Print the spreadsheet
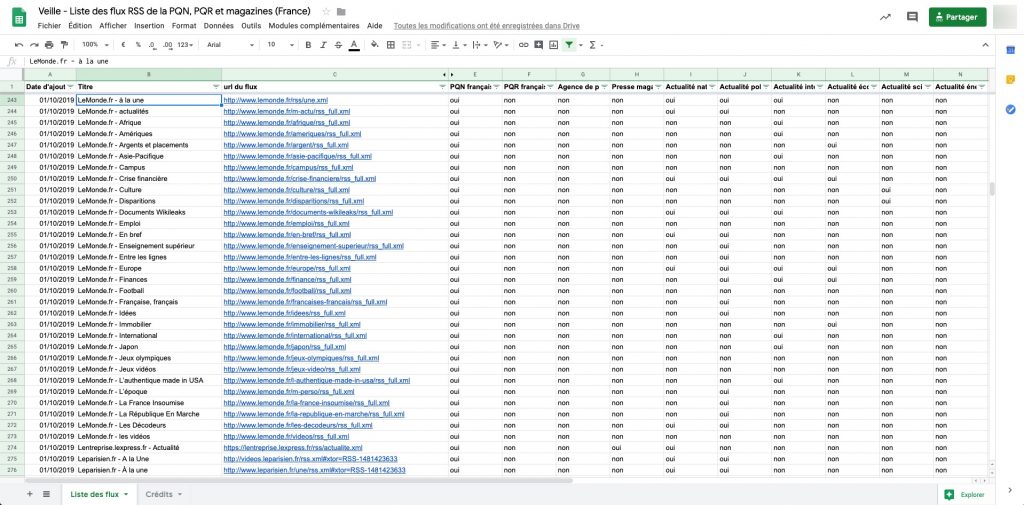1024x505 pixels. (x=49, y=45)
